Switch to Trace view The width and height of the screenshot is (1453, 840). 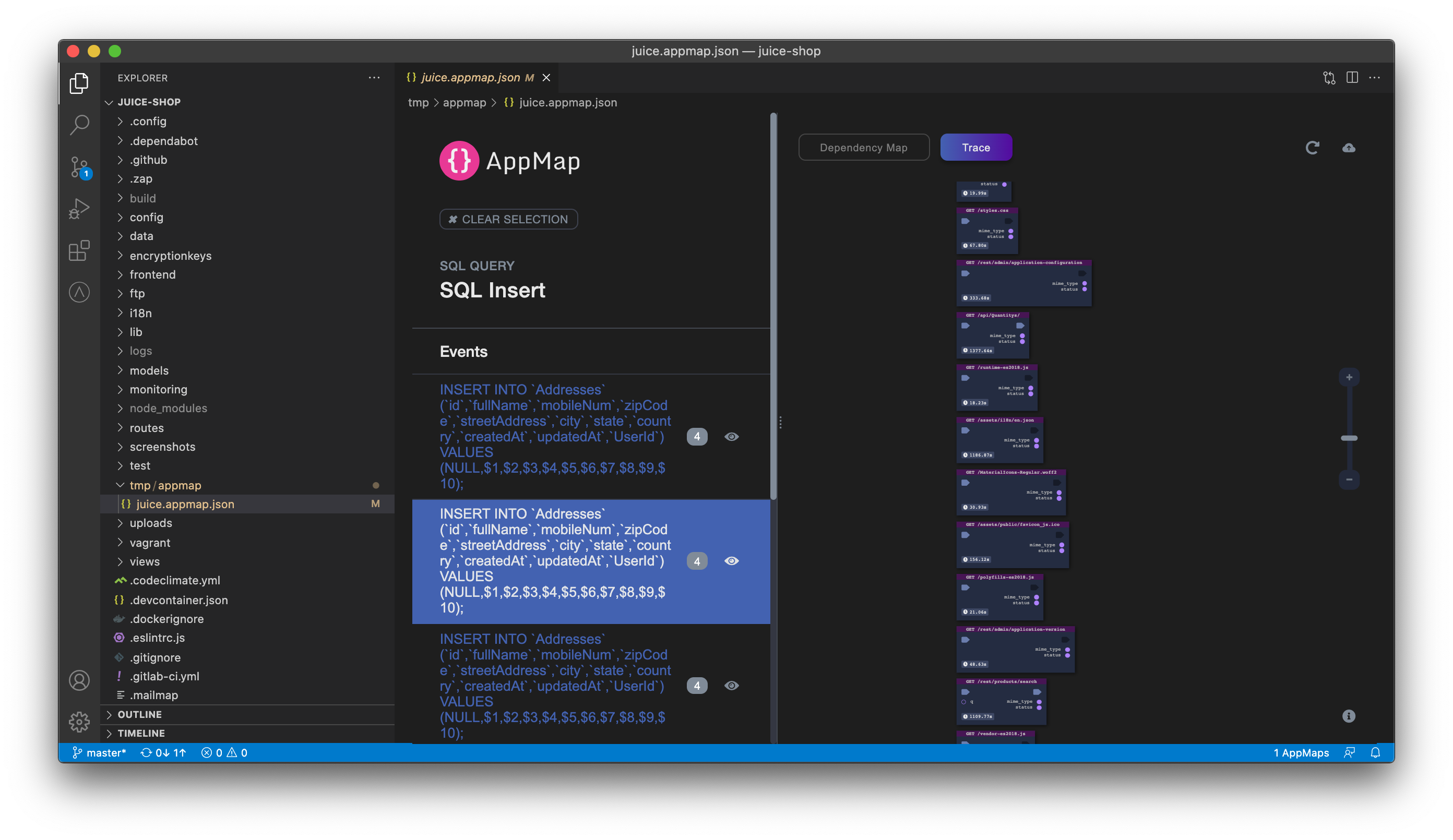point(976,148)
